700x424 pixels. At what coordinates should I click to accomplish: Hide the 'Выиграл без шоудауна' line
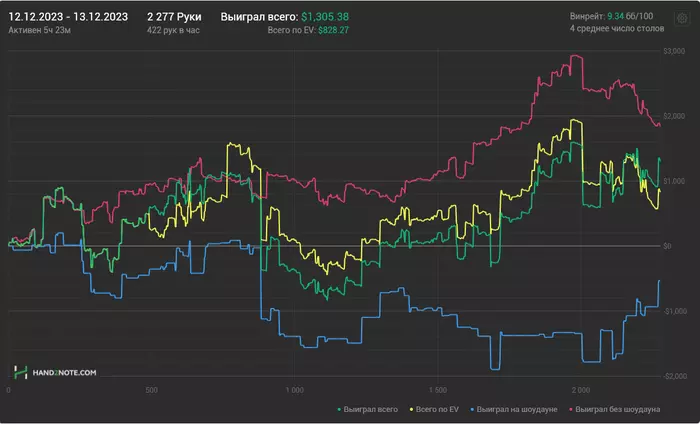point(618,410)
